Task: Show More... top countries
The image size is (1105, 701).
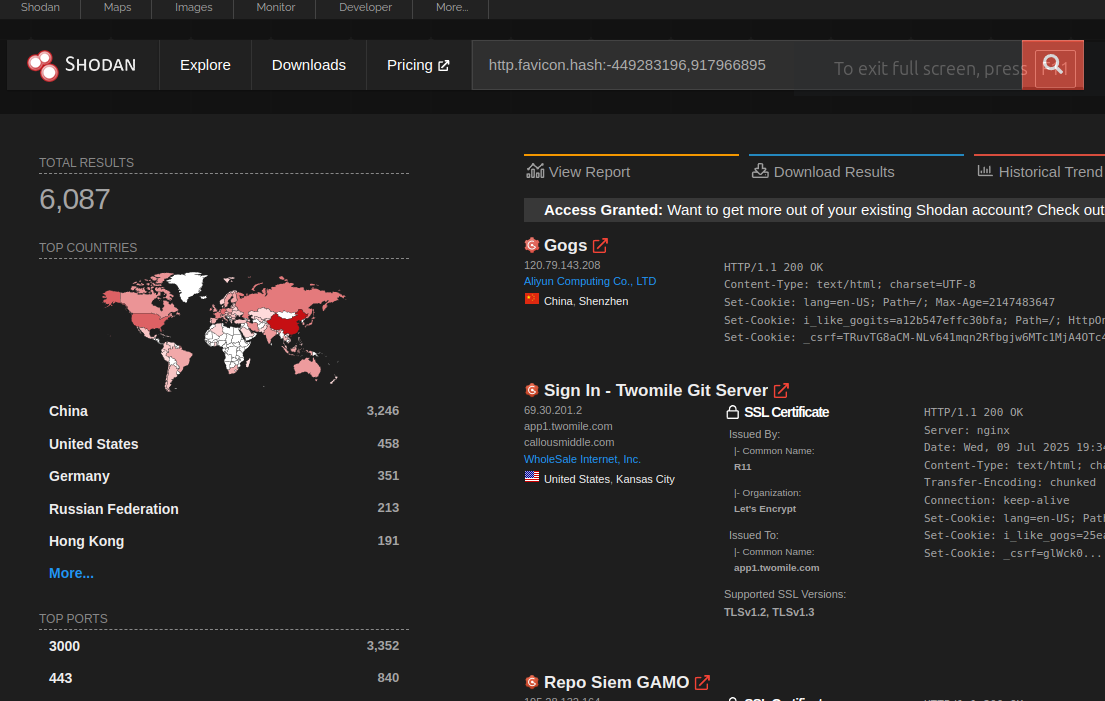Action: pos(71,573)
